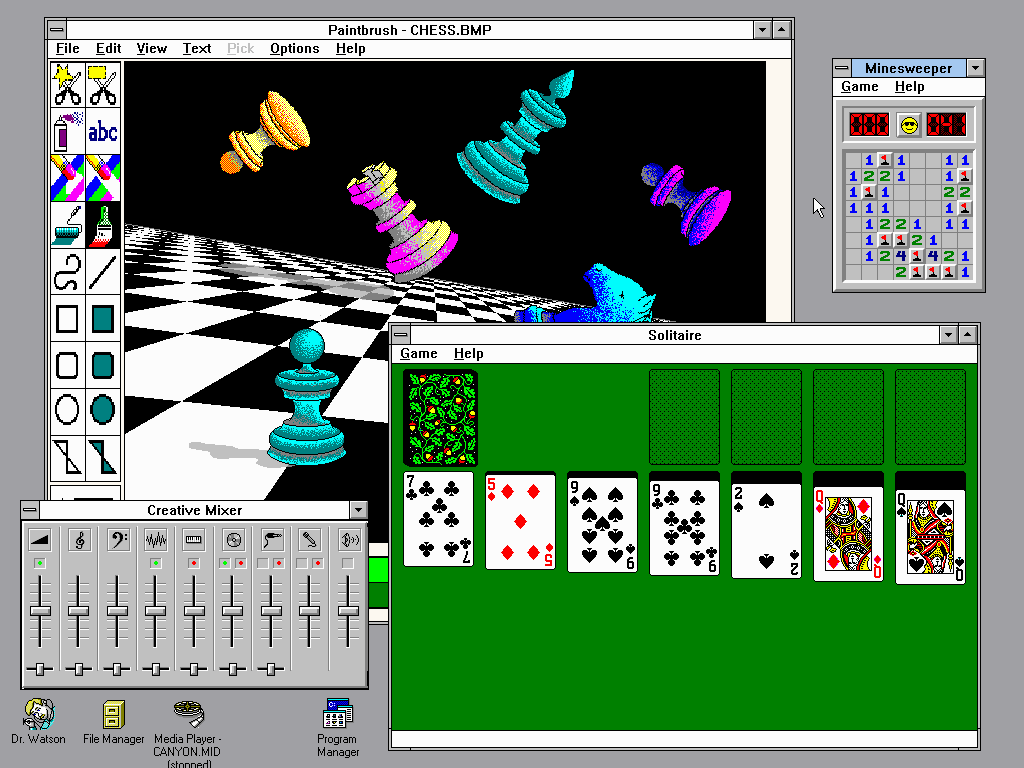Toggle the green LED under the waveform channel
Viewport: 1024px width, 768px height.
pos(155,563)
